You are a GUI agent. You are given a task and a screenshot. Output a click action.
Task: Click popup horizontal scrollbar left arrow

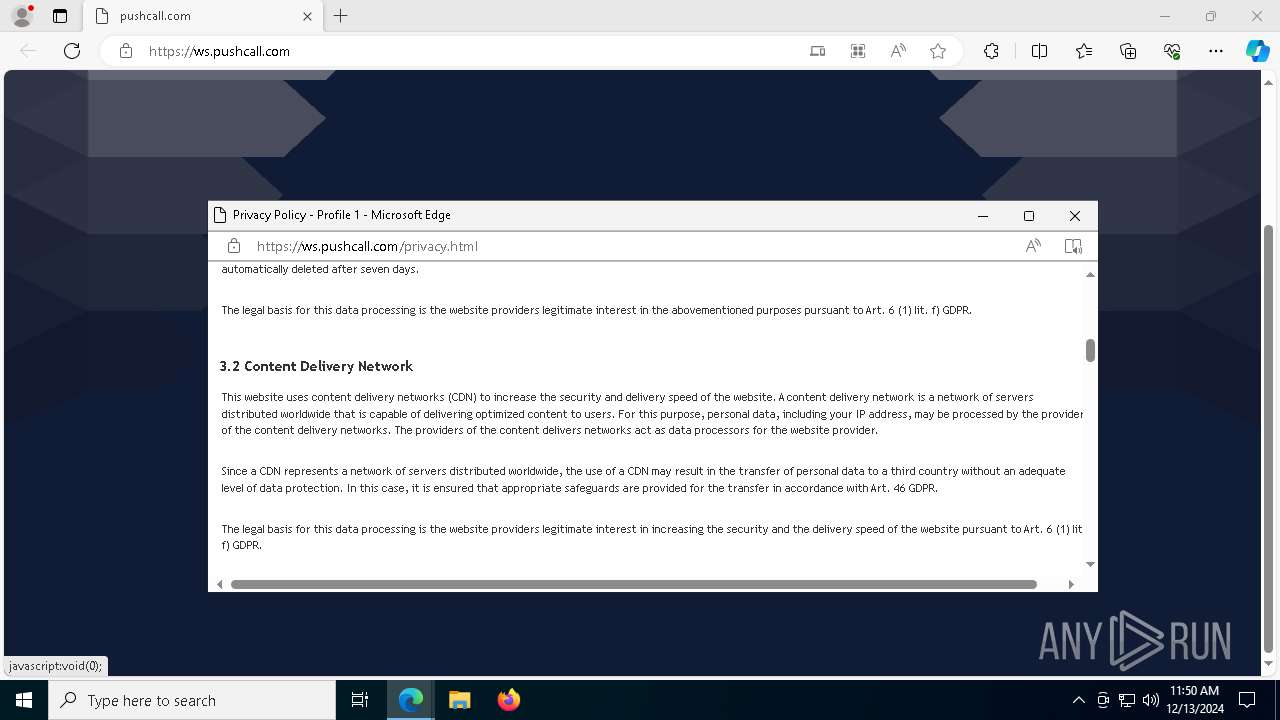pos(220,584)
